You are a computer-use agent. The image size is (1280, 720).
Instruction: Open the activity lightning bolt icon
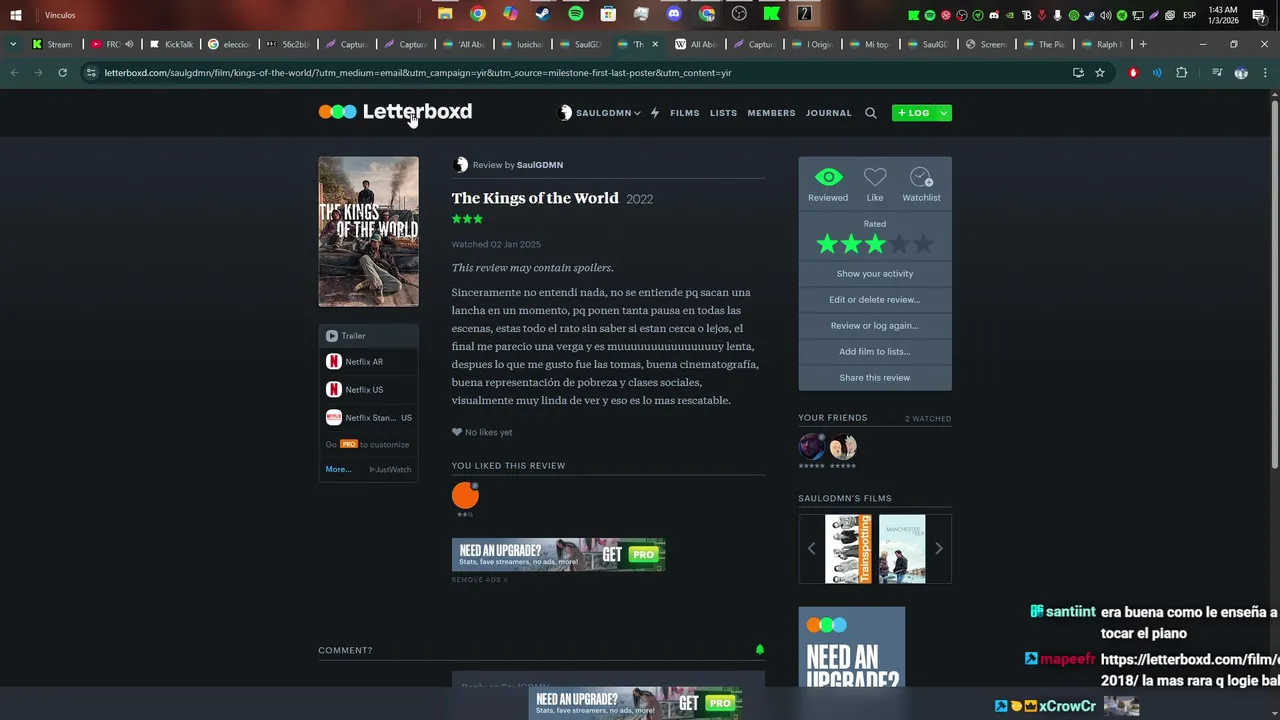coord(655,113)
